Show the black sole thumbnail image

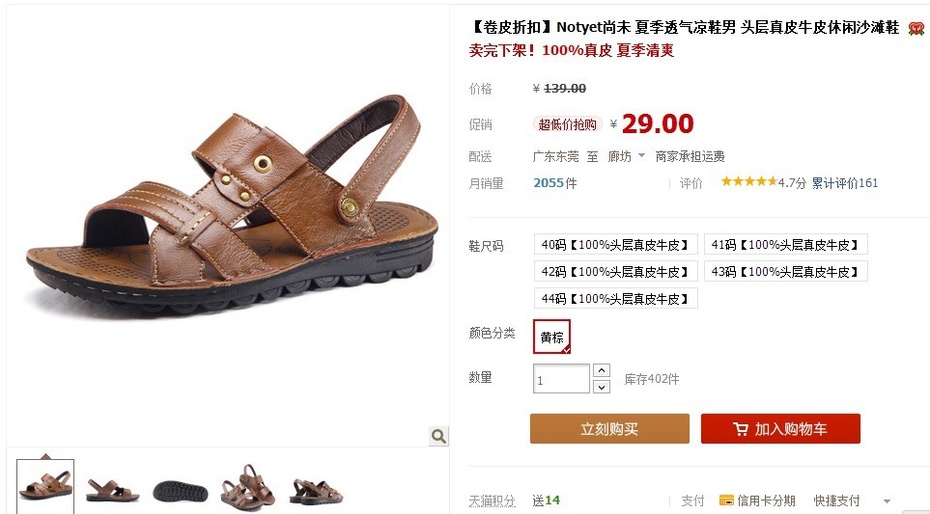[180, 490]
